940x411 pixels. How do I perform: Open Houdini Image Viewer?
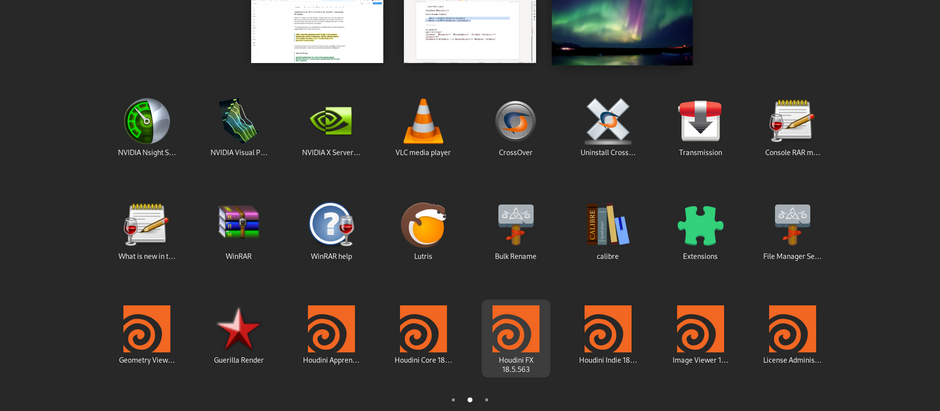pos(700,329)
